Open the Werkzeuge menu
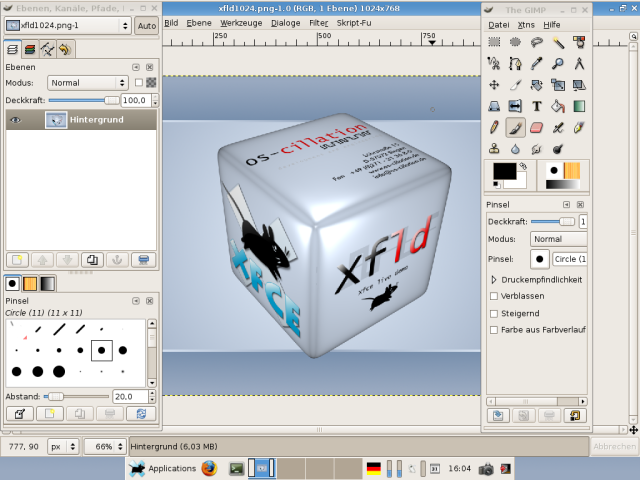640x480 pixels. (x=241, y=23)
